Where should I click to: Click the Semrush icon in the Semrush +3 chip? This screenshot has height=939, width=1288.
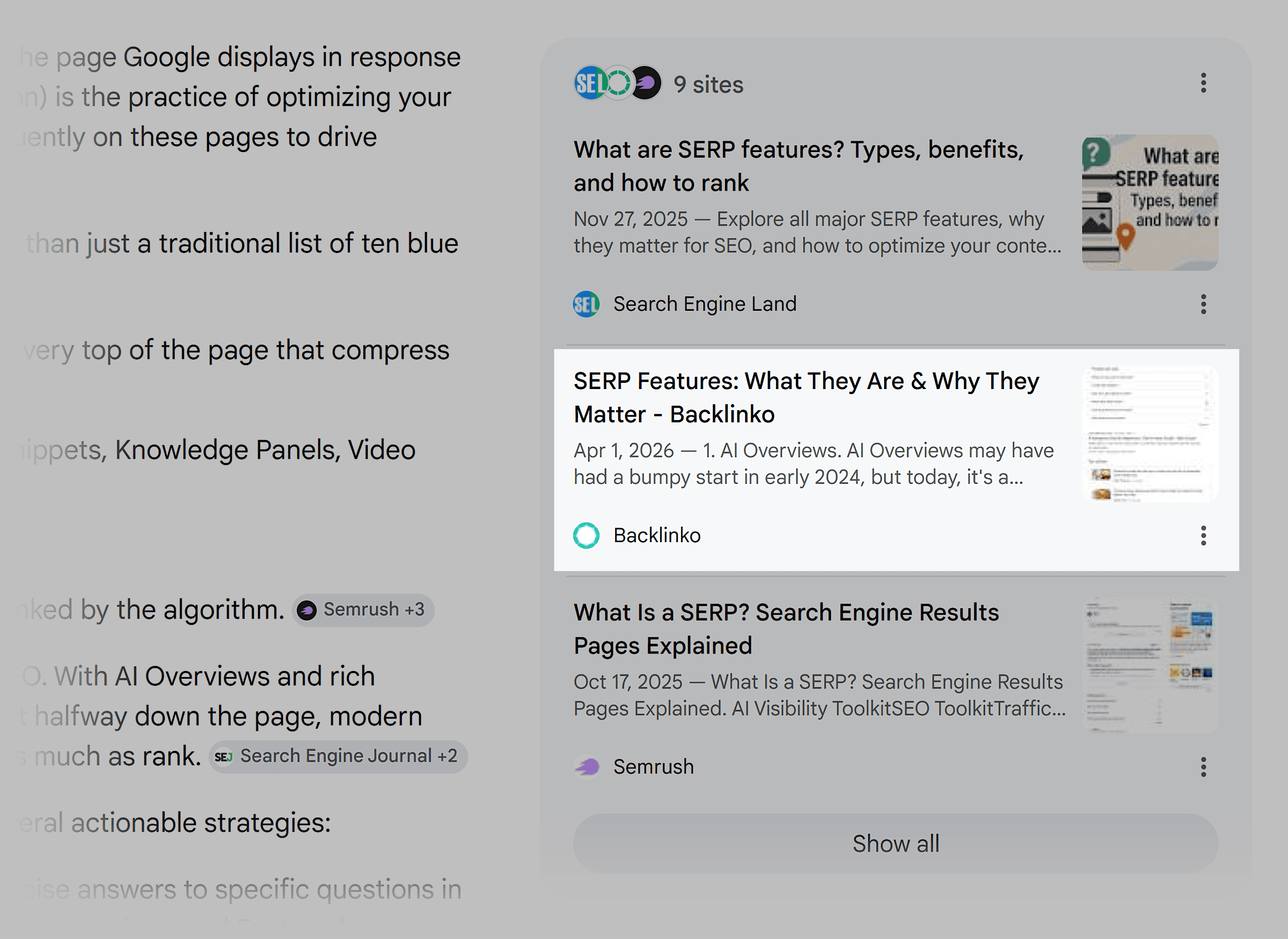tap(307, 611)
